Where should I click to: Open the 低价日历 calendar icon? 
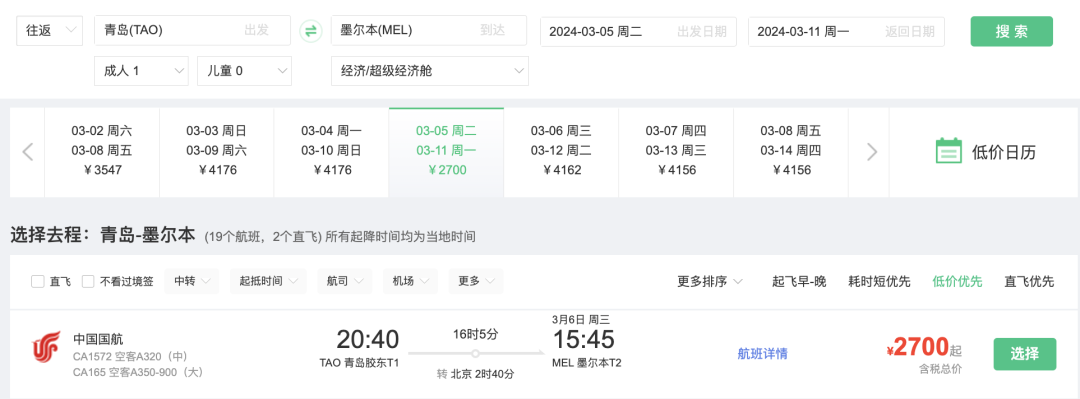(948, 151)
